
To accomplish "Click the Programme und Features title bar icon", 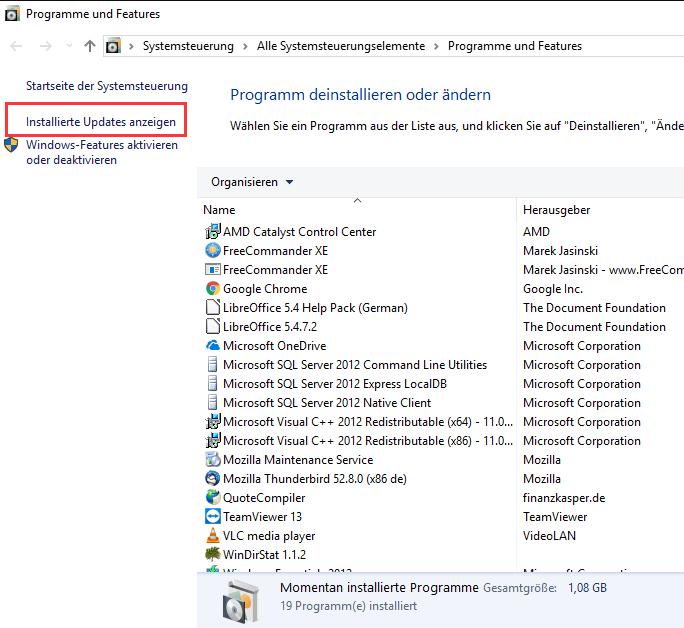I will click(12, 14).
